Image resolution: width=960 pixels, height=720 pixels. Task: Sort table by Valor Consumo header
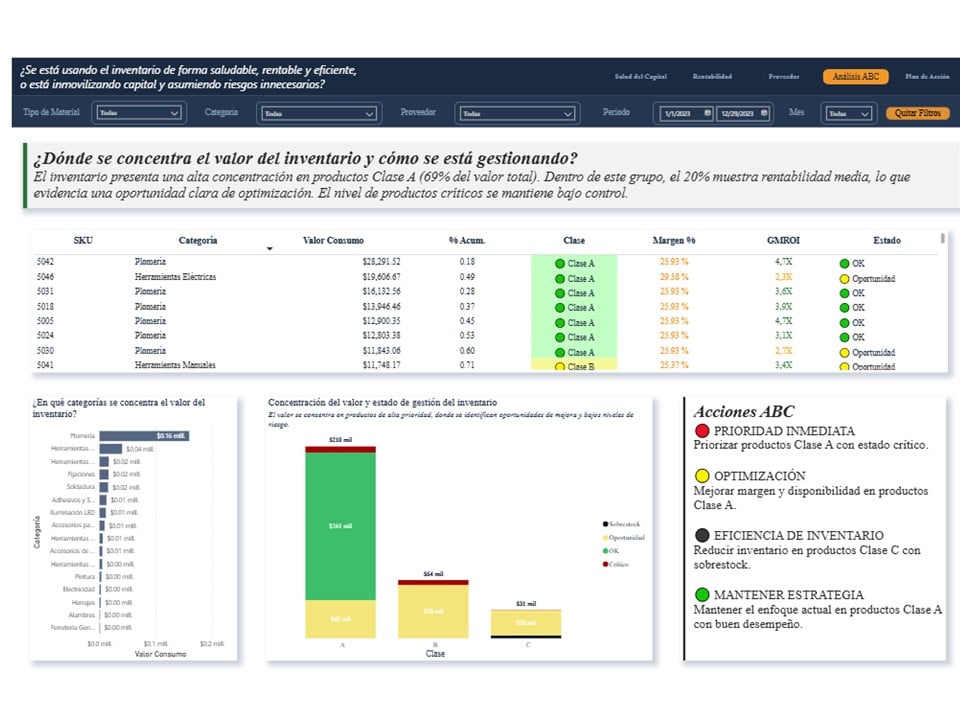tap(333, 241)
